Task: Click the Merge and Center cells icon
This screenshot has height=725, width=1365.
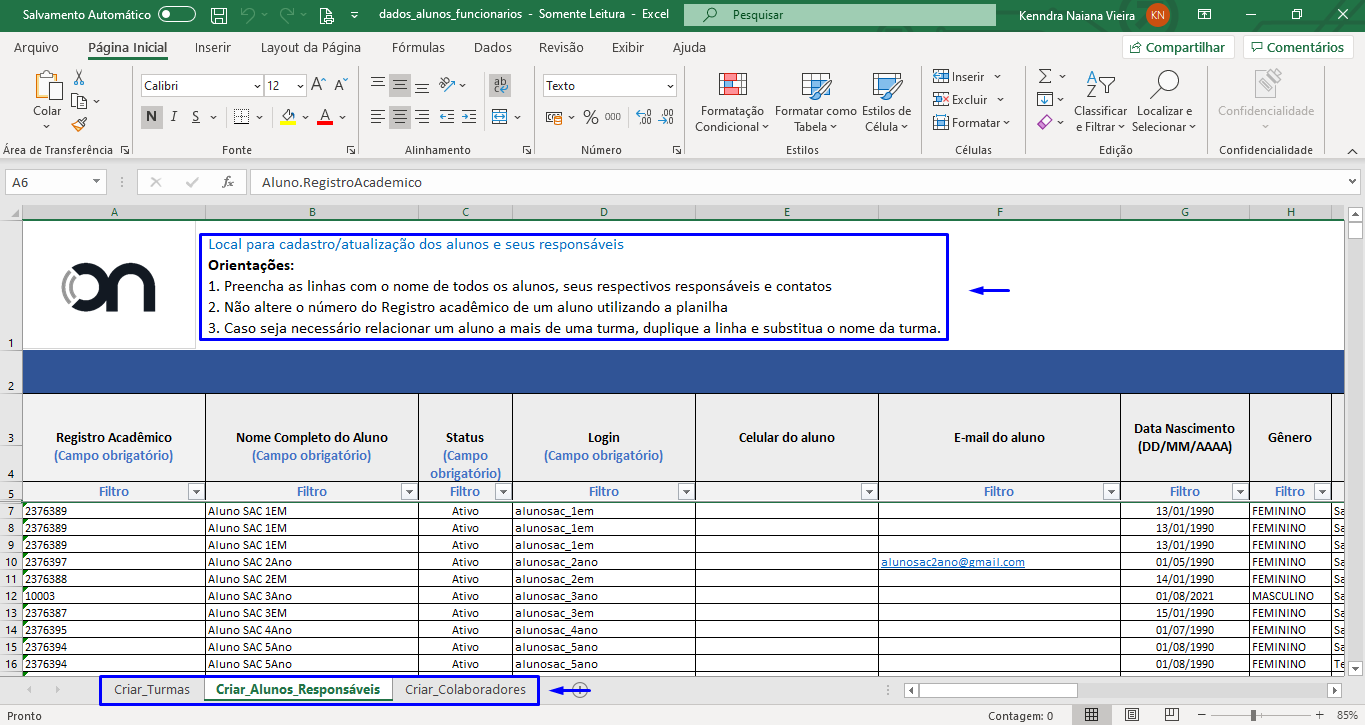Action: click(500, 117)
